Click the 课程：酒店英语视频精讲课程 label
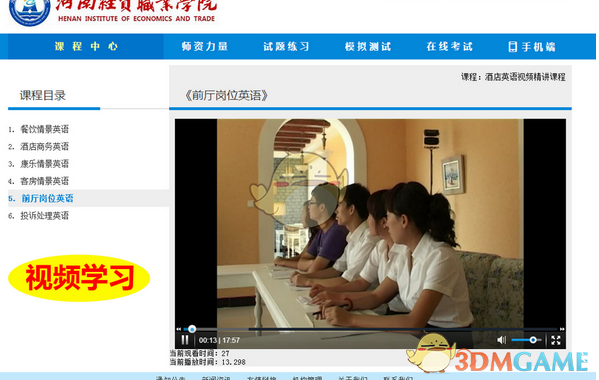The image size is (599, 380). click(x=513, y=77)
